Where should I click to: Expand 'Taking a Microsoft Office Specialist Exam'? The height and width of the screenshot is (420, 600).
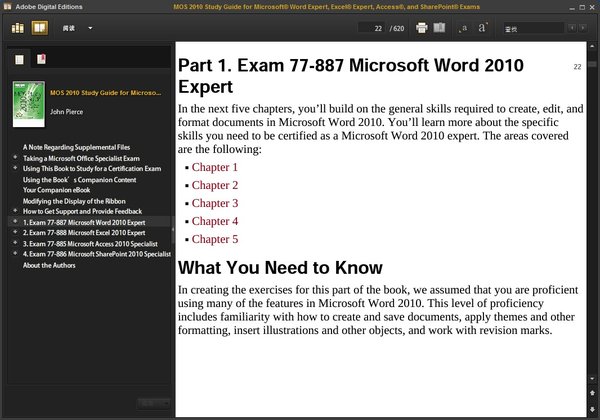pyautogui.click(x=14, y=158)
